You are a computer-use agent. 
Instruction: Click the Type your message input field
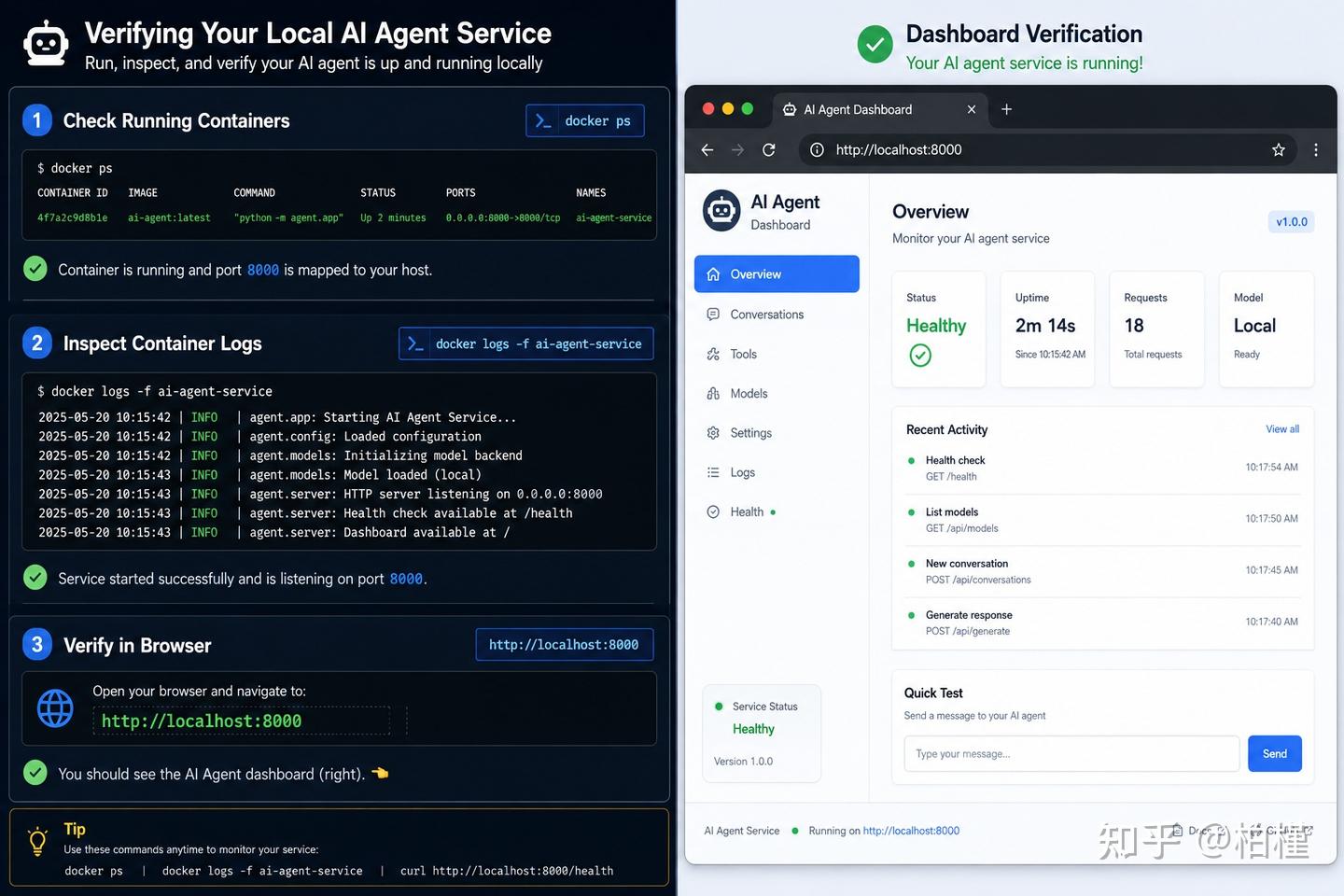(1071, 754)
